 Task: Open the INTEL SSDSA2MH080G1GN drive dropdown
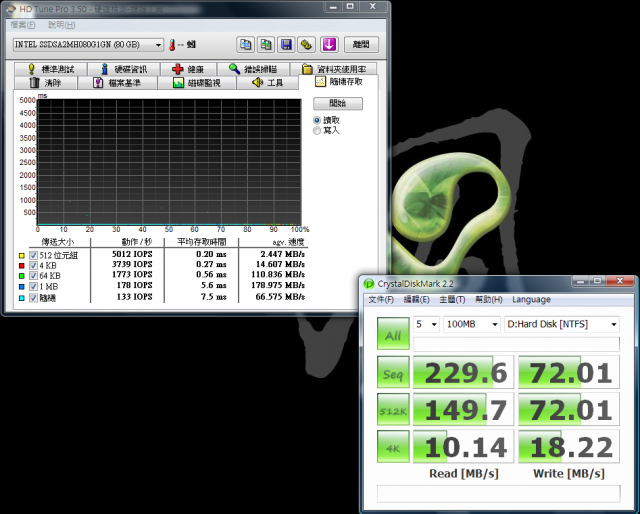88,45
